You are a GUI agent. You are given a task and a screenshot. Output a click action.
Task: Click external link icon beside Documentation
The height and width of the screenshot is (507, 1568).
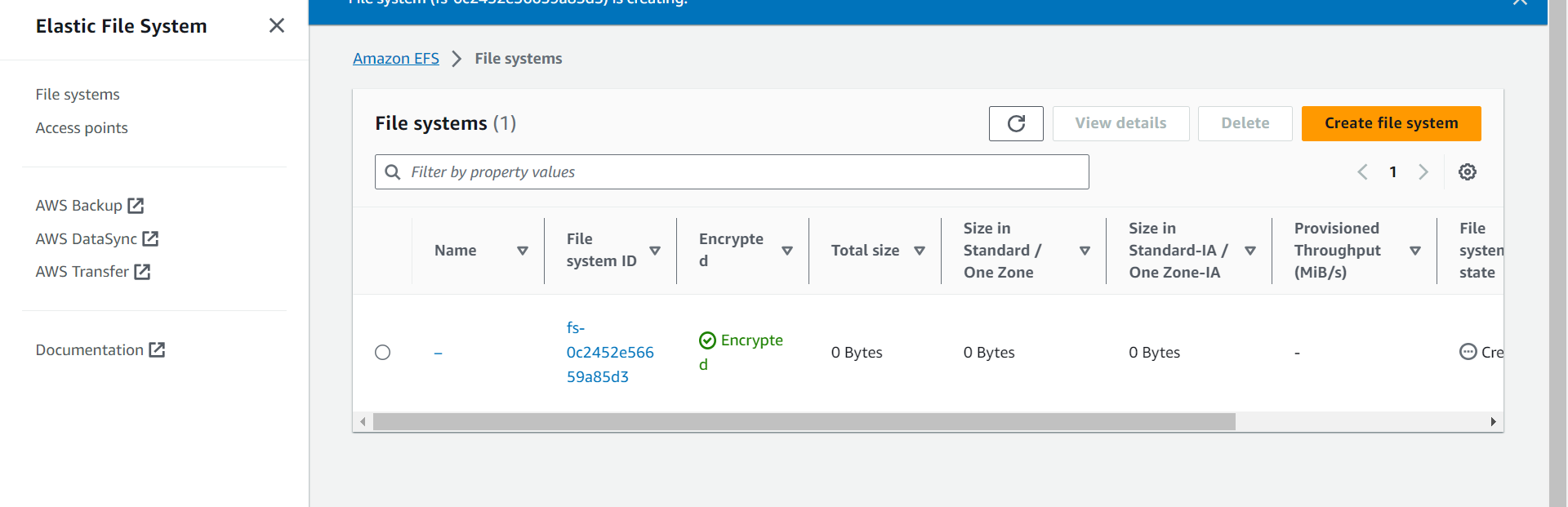(157, 350)
